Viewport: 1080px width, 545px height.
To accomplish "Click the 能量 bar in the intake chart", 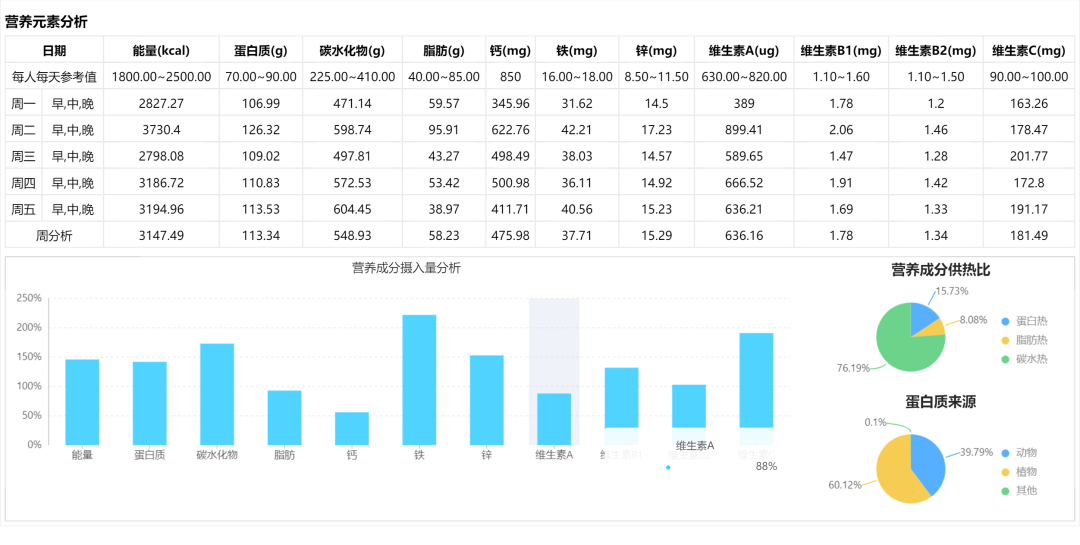I will pos(82,402).
